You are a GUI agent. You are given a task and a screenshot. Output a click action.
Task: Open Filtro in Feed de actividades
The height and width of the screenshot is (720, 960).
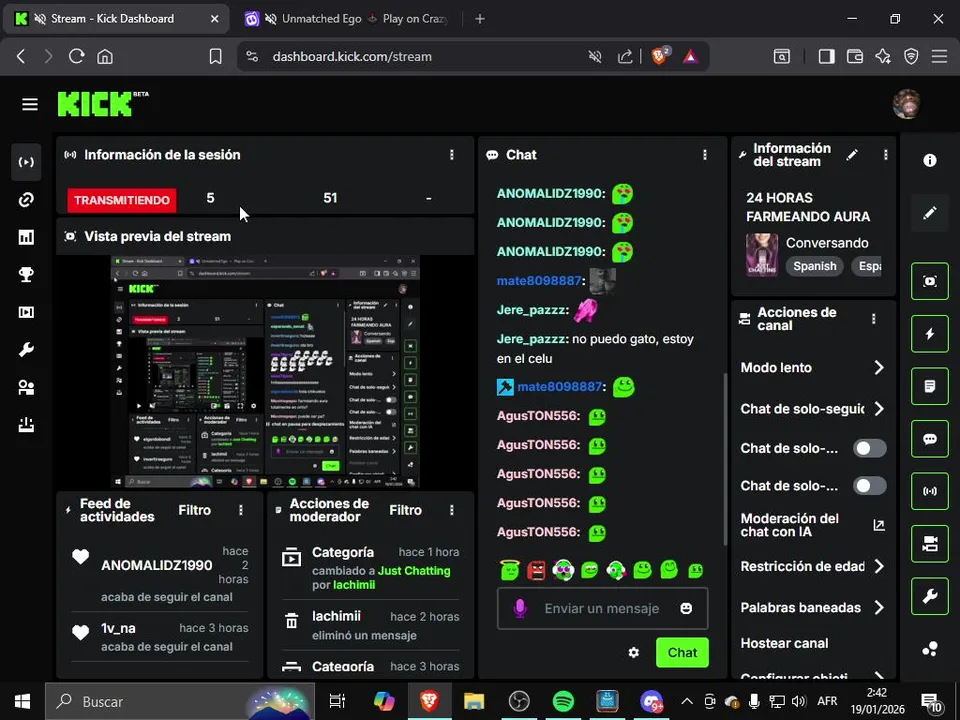(195, 510)
